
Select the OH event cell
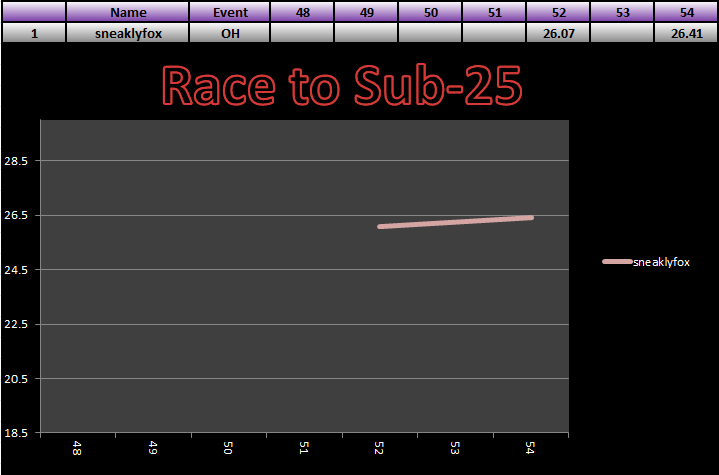click(x=230, y=33)
